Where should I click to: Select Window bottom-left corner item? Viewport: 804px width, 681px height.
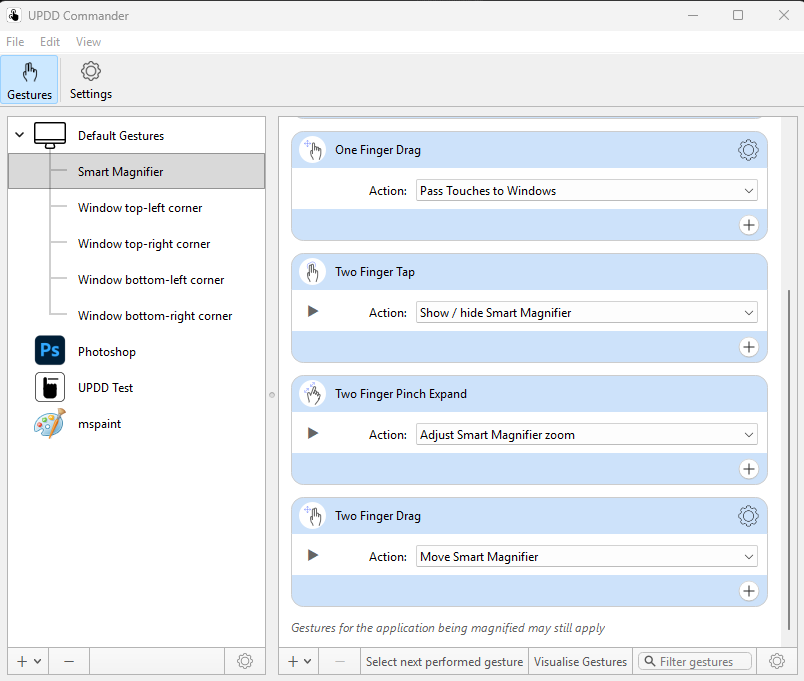tap(151, 279)
